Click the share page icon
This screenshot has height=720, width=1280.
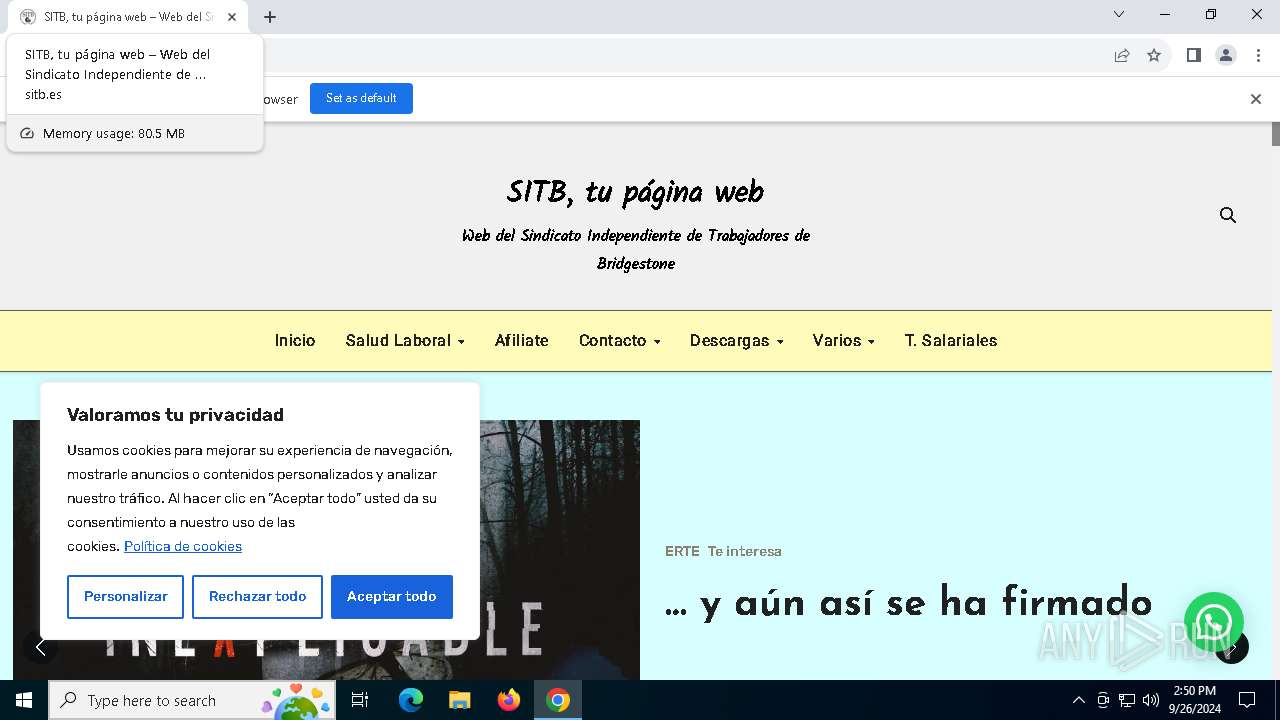click(x=1122, y=55)
